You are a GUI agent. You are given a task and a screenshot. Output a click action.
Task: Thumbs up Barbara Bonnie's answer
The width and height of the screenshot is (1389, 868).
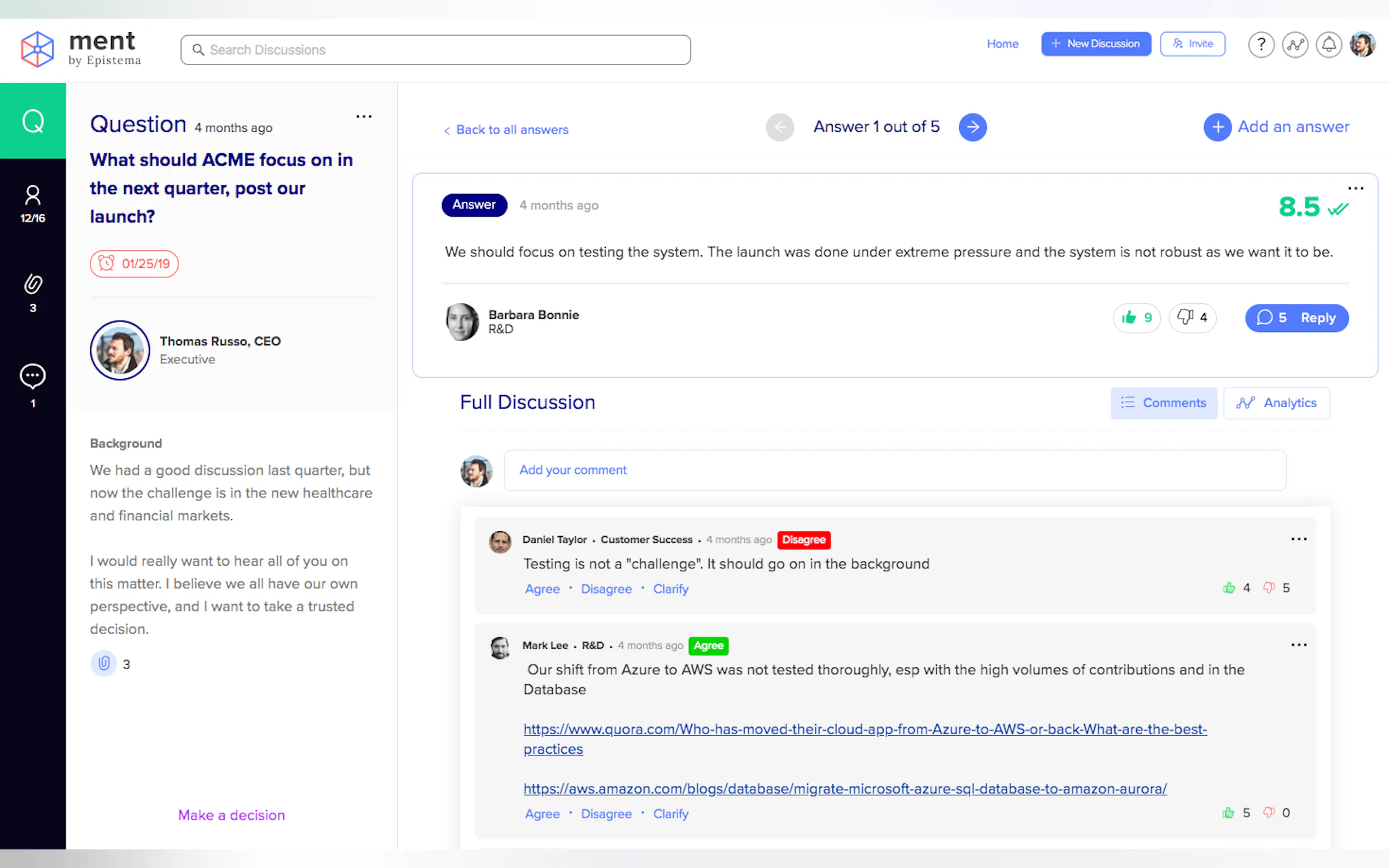click(x=1136, y=318)
